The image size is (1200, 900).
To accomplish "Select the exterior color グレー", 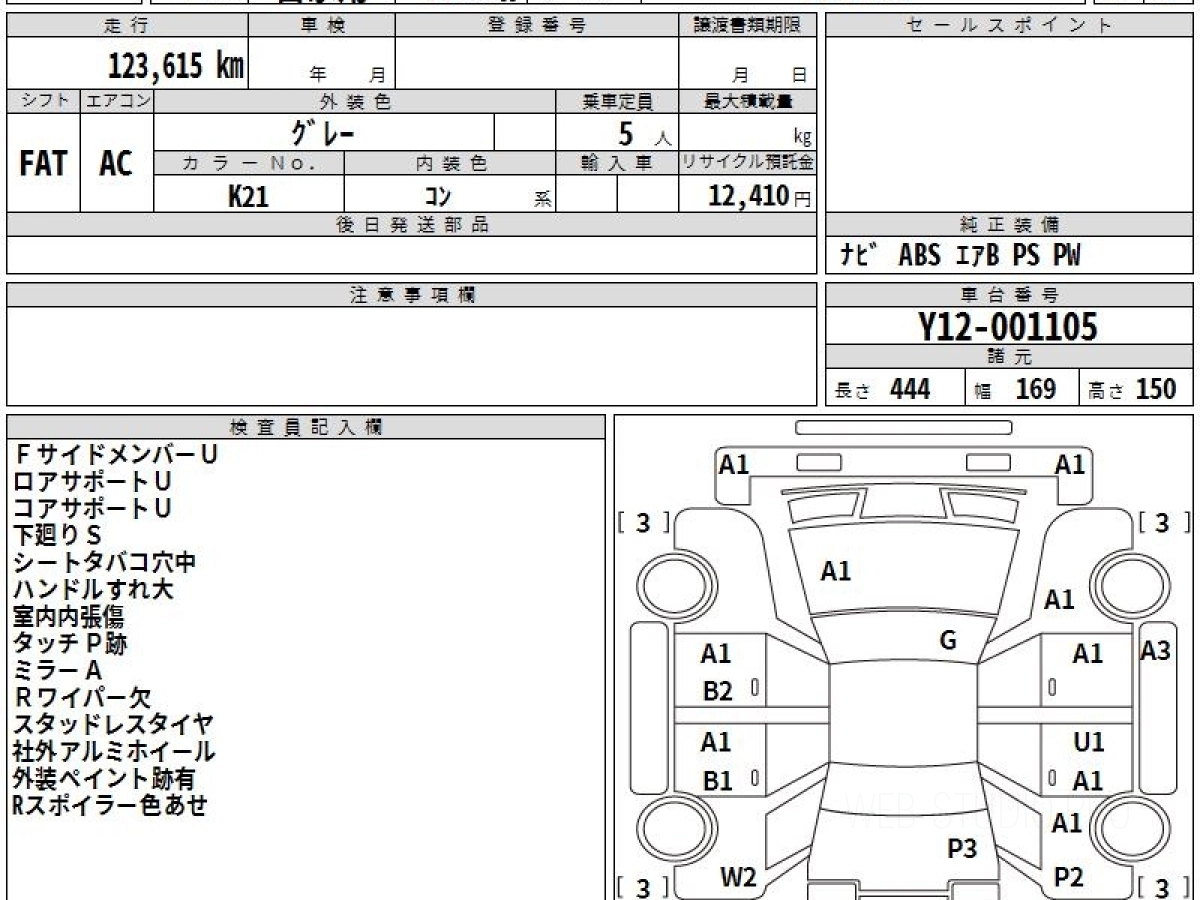I will 323,133.
